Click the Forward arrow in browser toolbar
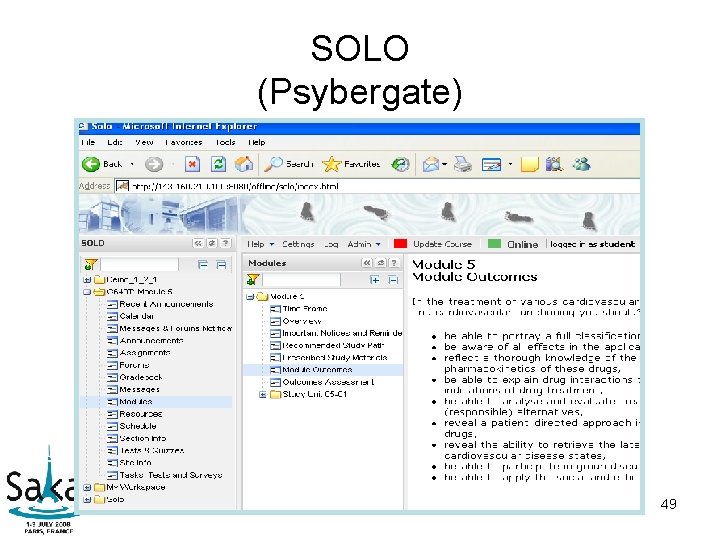Viewport: 720px width, 540px height. (154, 164)
